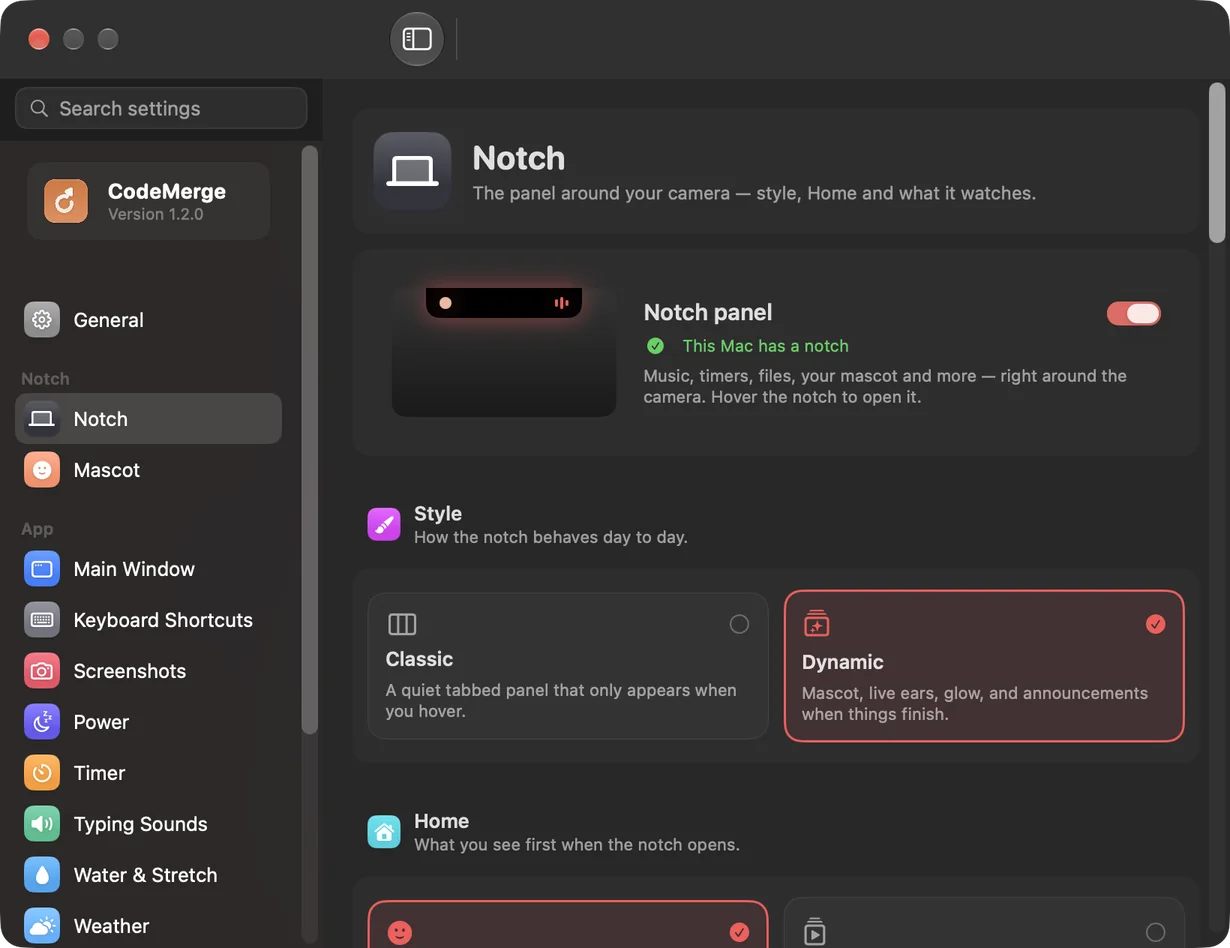The width and height of the screenshot is (1230, 948).
Task: Click the Dynamic sparkle stack icon
Action: (x=817, y=624)
